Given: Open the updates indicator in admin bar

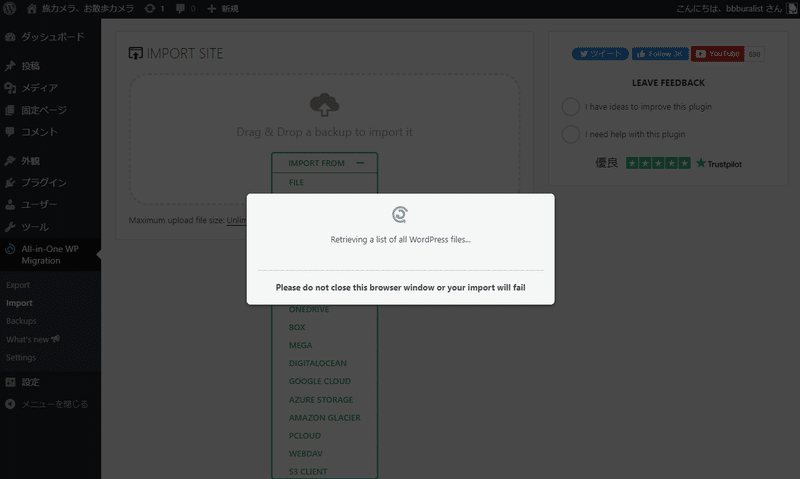Looking at the screenshot, I should tap(154, 8).
